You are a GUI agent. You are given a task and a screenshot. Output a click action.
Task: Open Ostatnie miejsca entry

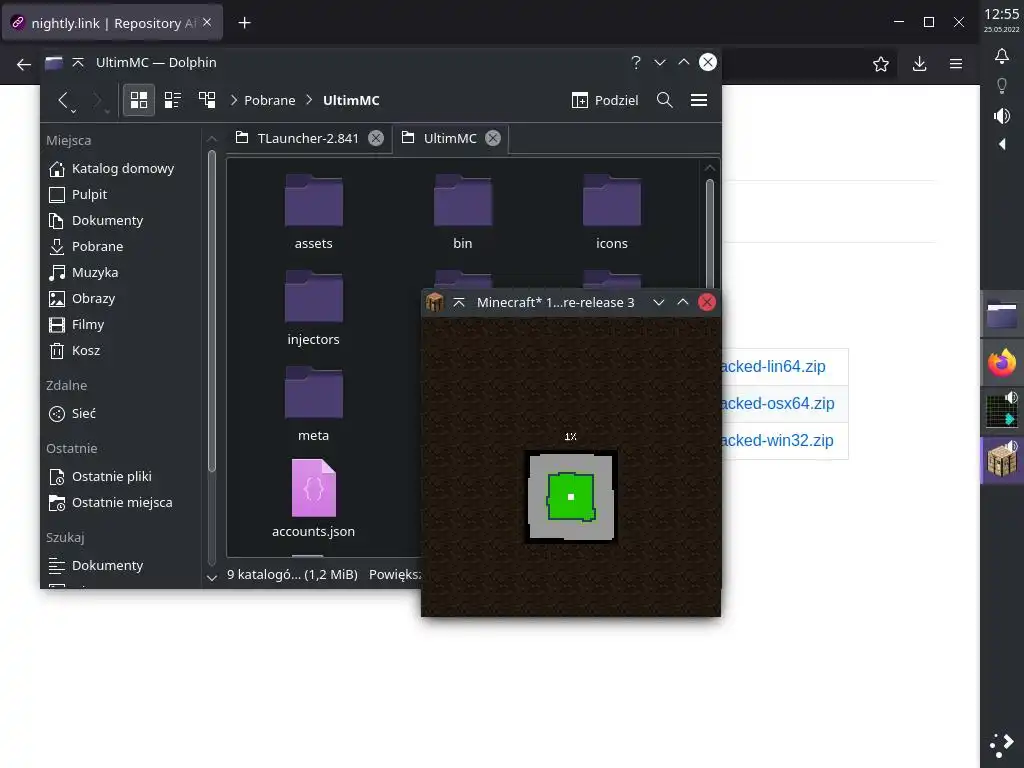121,503
